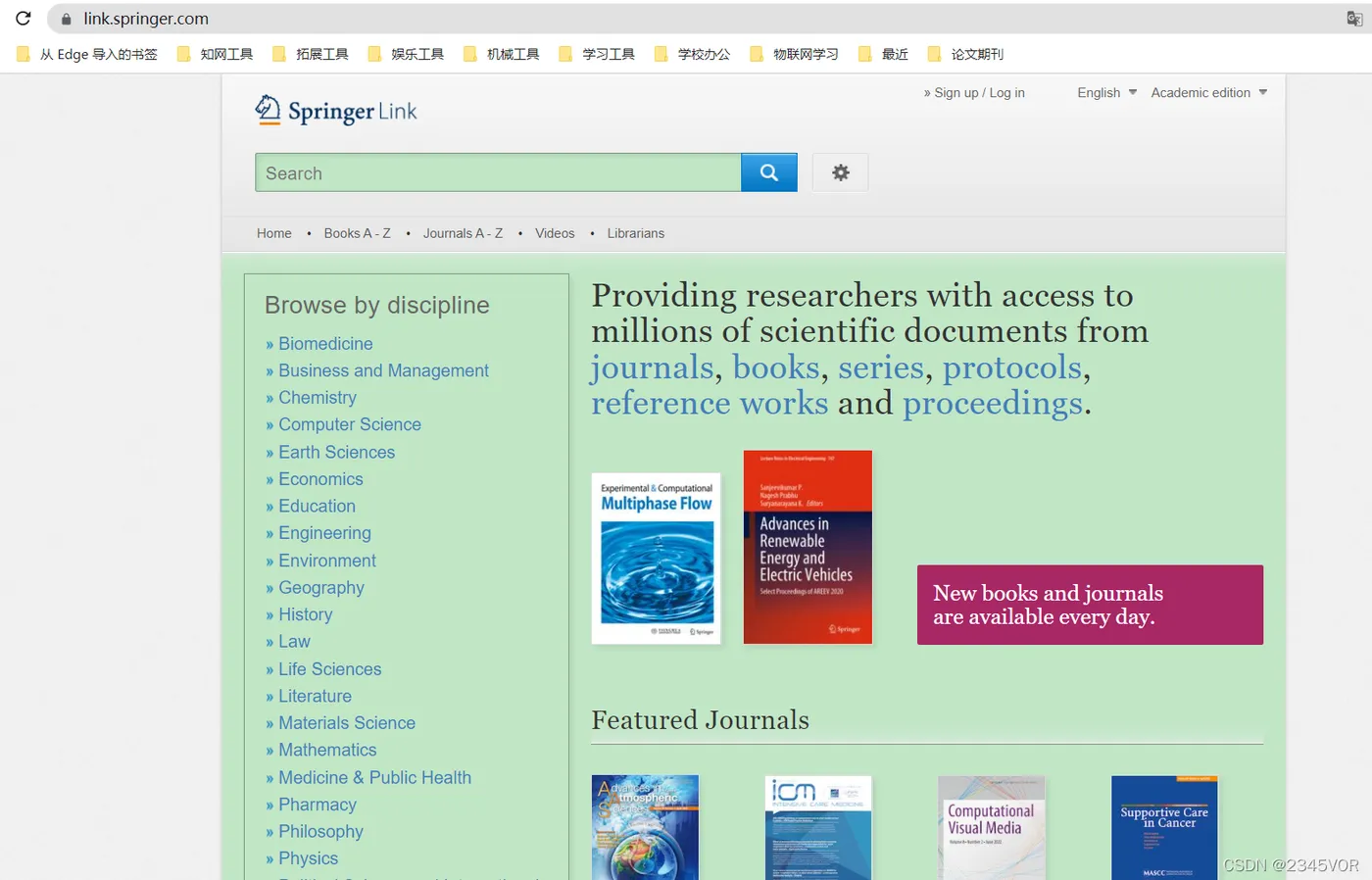The image size is (1372, 880).
Task: Click New books and journals banner
Action: tap(1090, 605)
